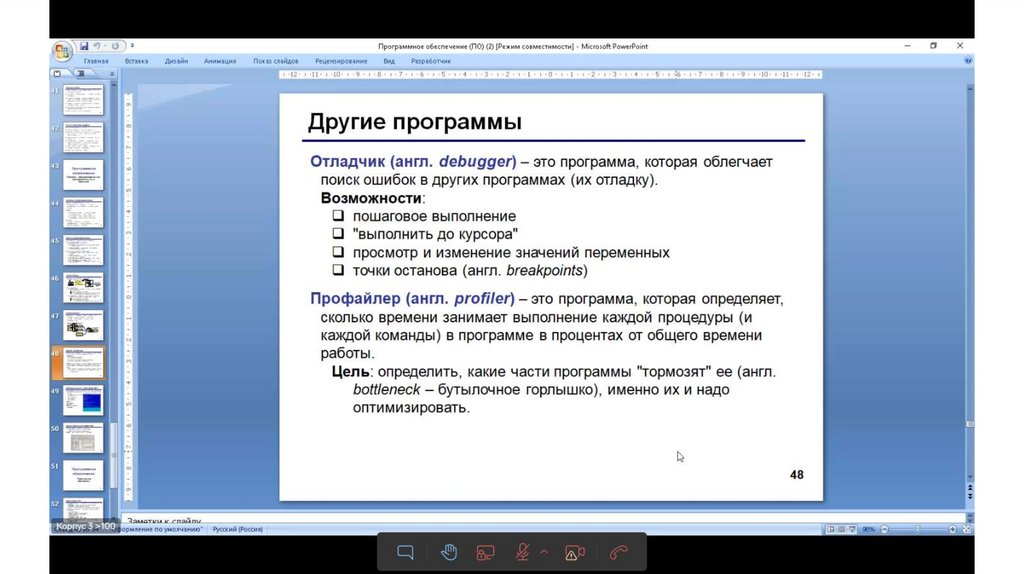This screenshot has width=1024, height=574.
Task: Select slide 45 thumbnail
Action: (83, 250)
